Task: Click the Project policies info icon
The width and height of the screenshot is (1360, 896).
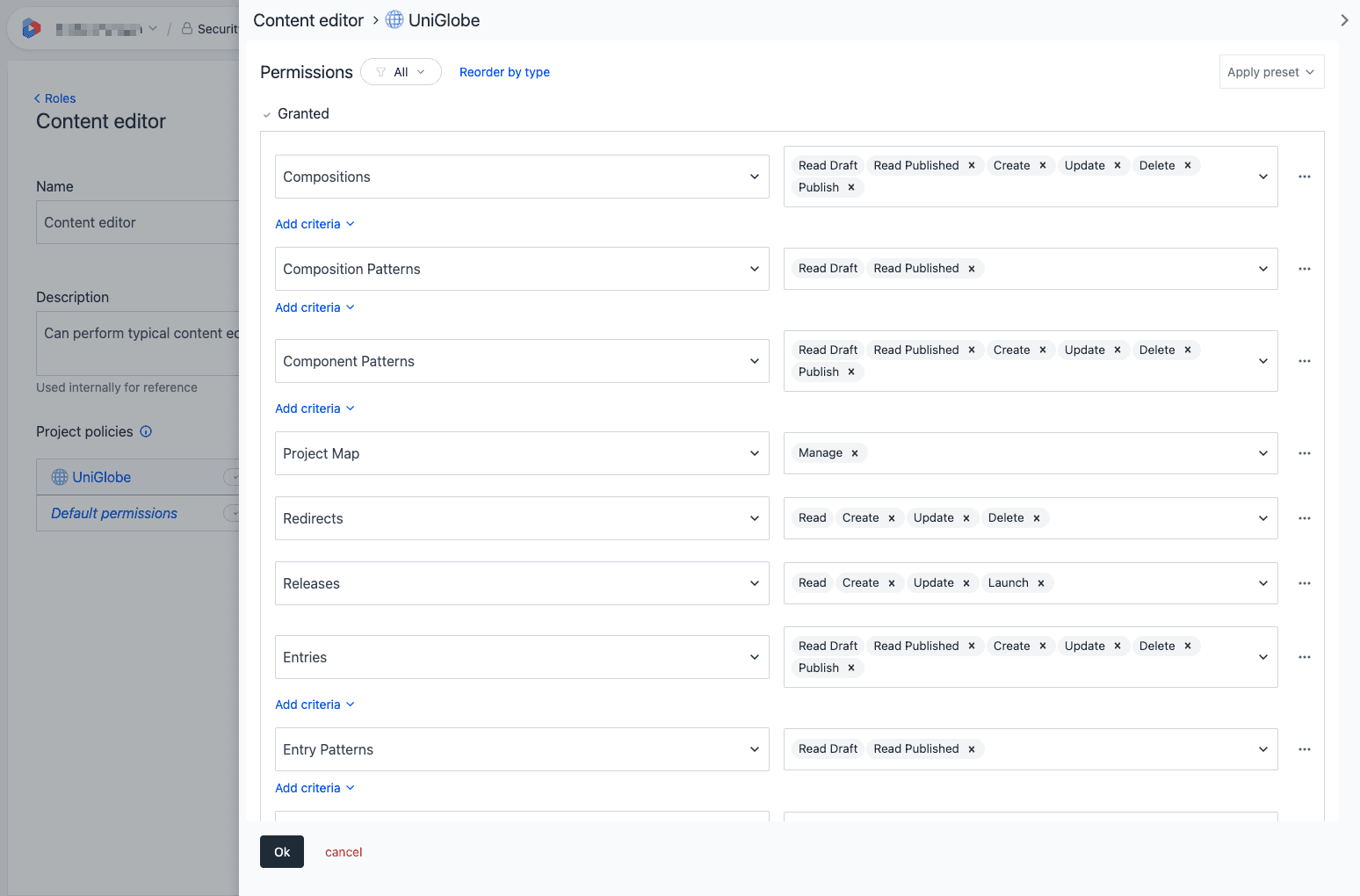Action: [146, 431]
